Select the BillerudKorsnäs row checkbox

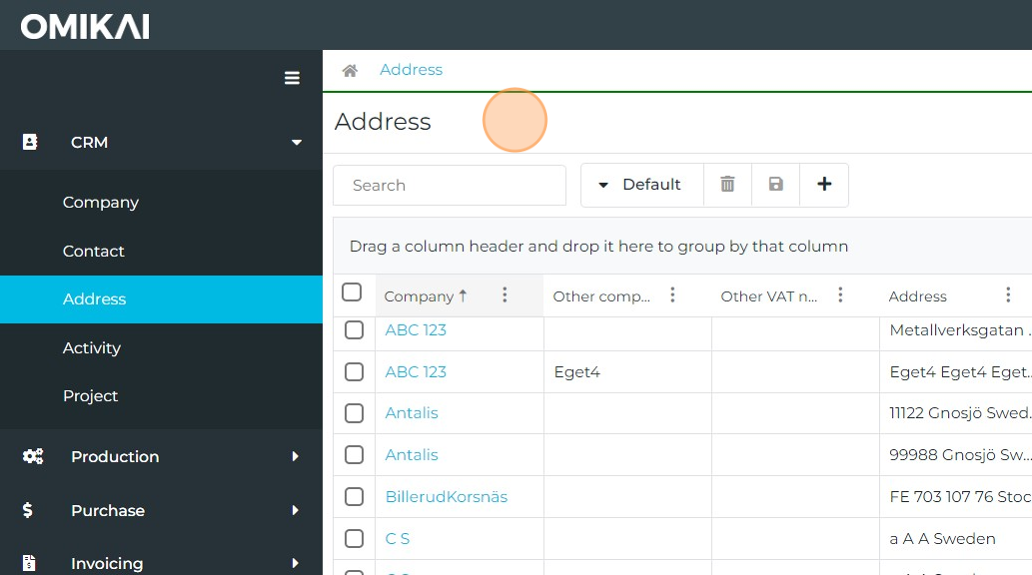click(x=354, y=497)
